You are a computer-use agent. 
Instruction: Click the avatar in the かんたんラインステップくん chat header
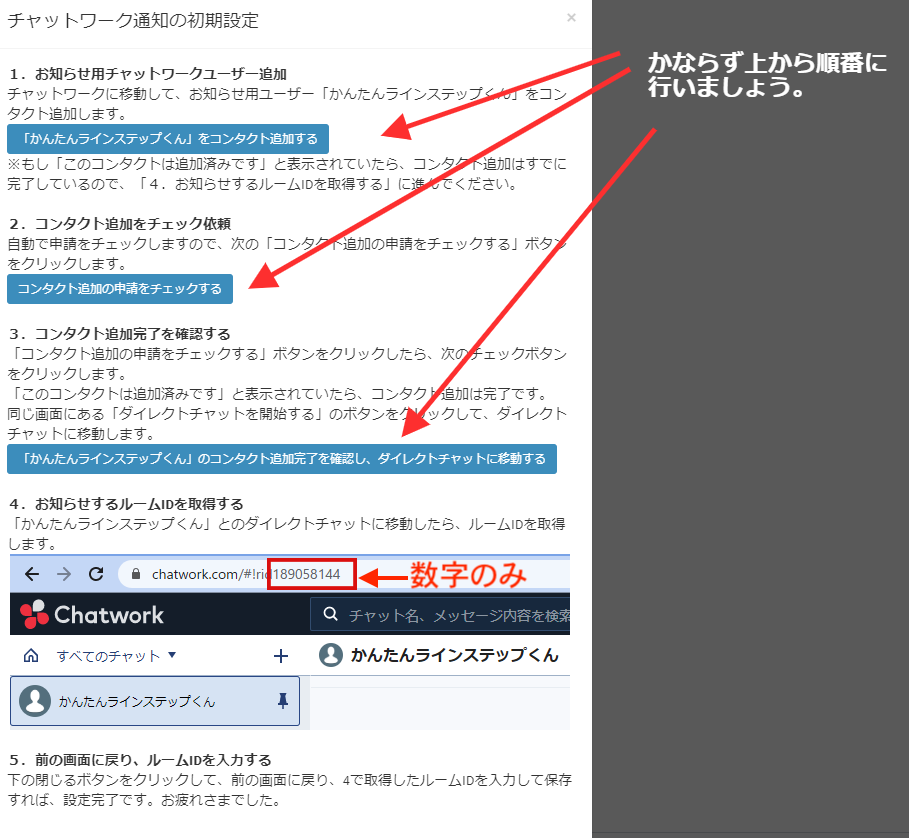331,655
